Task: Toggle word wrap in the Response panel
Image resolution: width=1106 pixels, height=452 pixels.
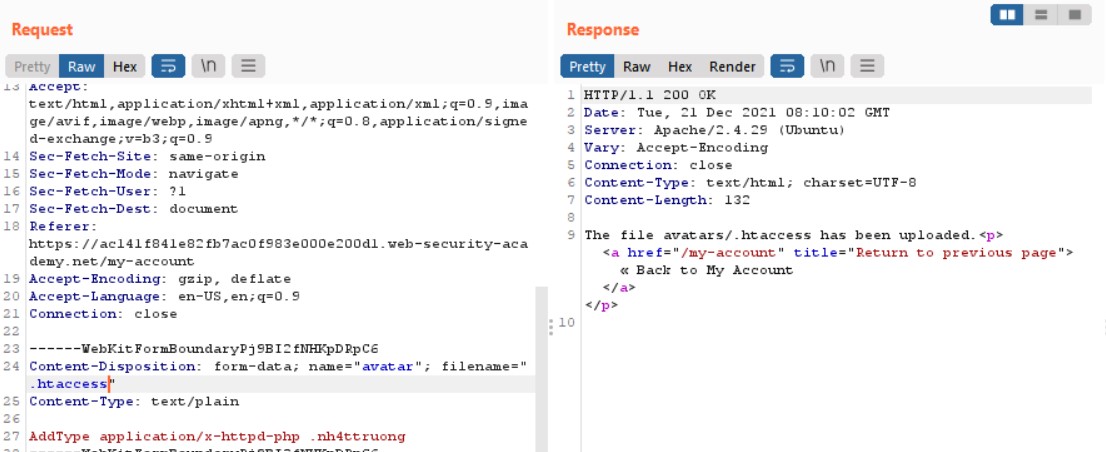Action: (x=787, y=67)
